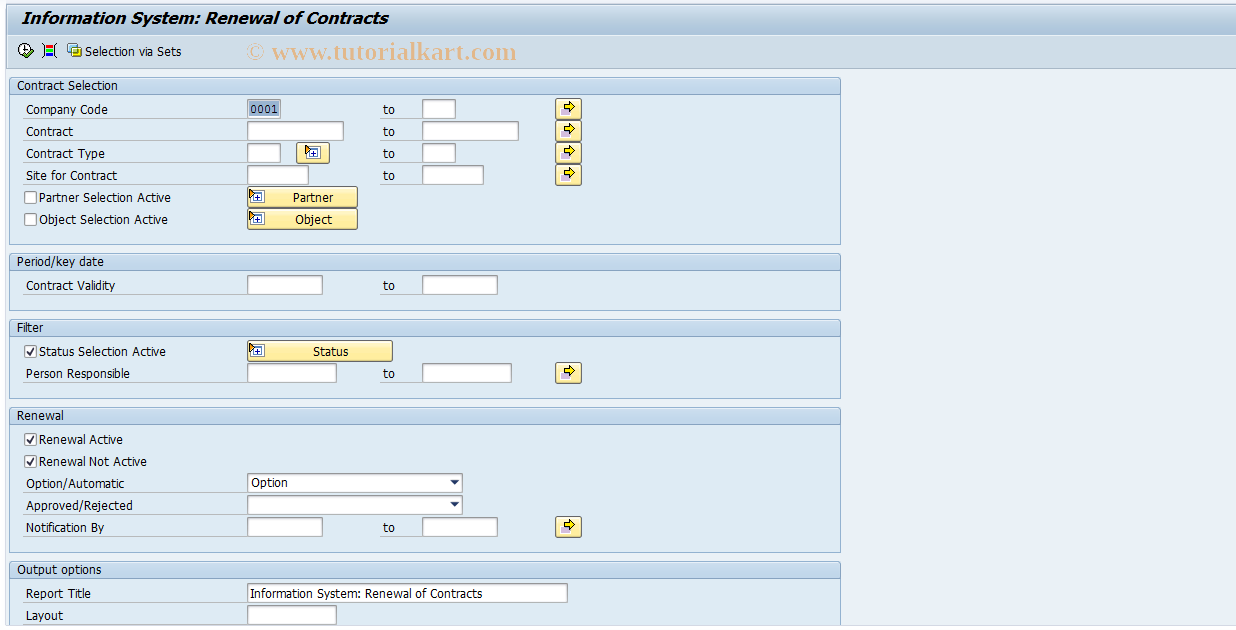
Task: Click the Report Title field
Action: click(407, 593)
